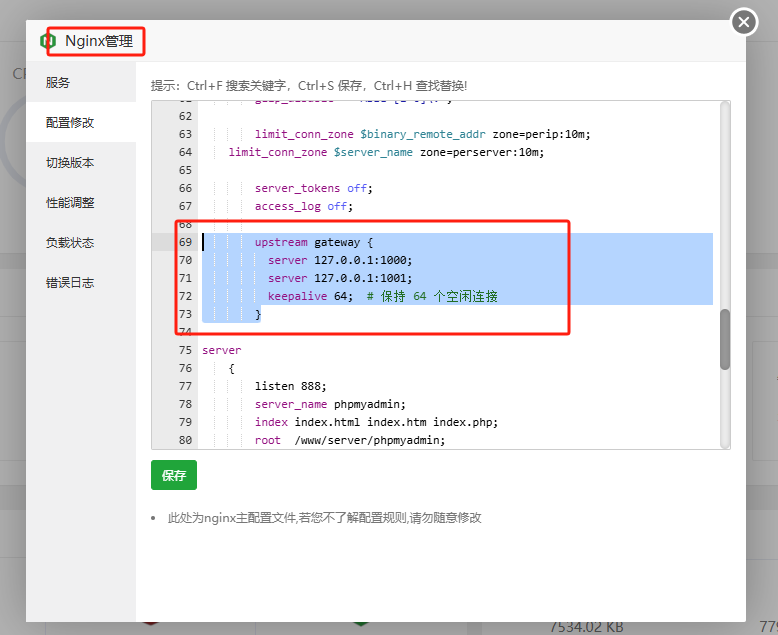Click the 'server' keyword on line 75
This screenshot has height=635, width=778.
221,350
